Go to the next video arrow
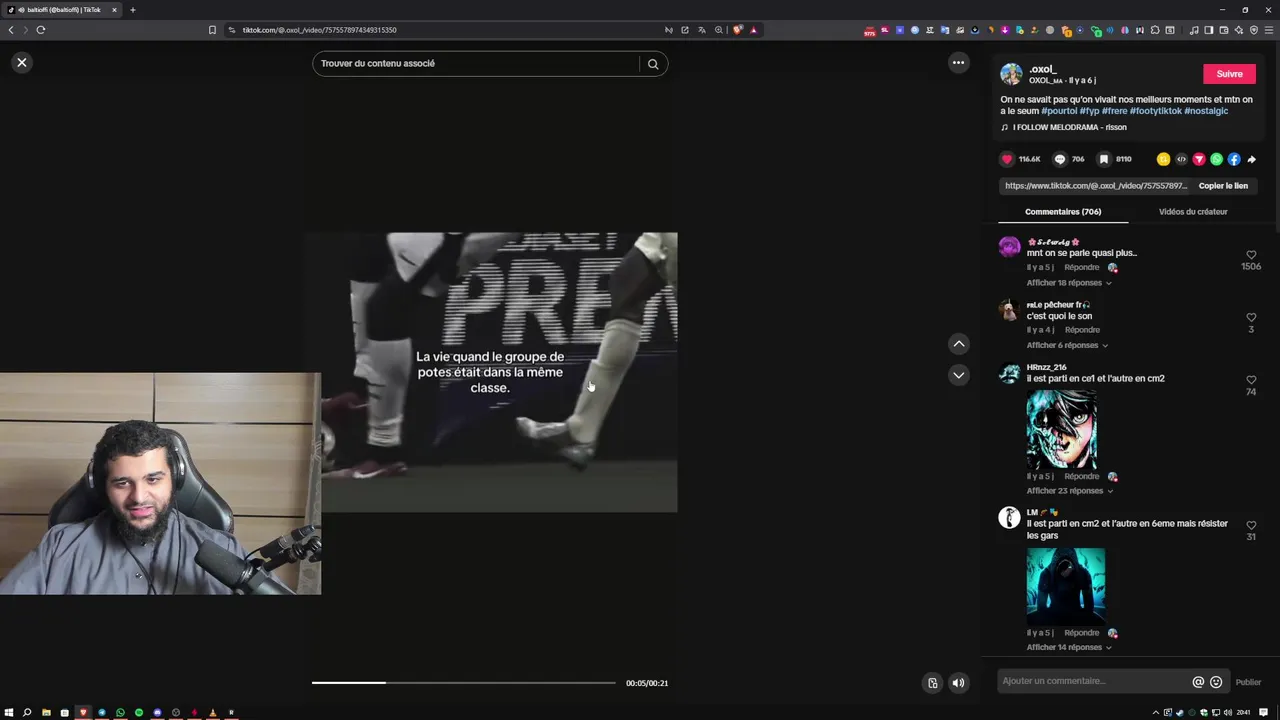Screen dimensions: 1280x720 click(958, 375)
